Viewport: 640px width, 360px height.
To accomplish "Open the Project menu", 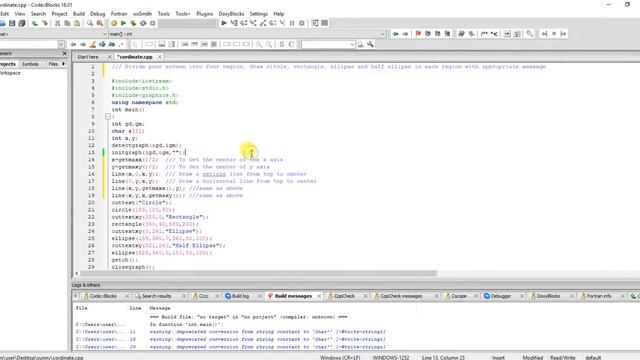I will click(59, 14).
